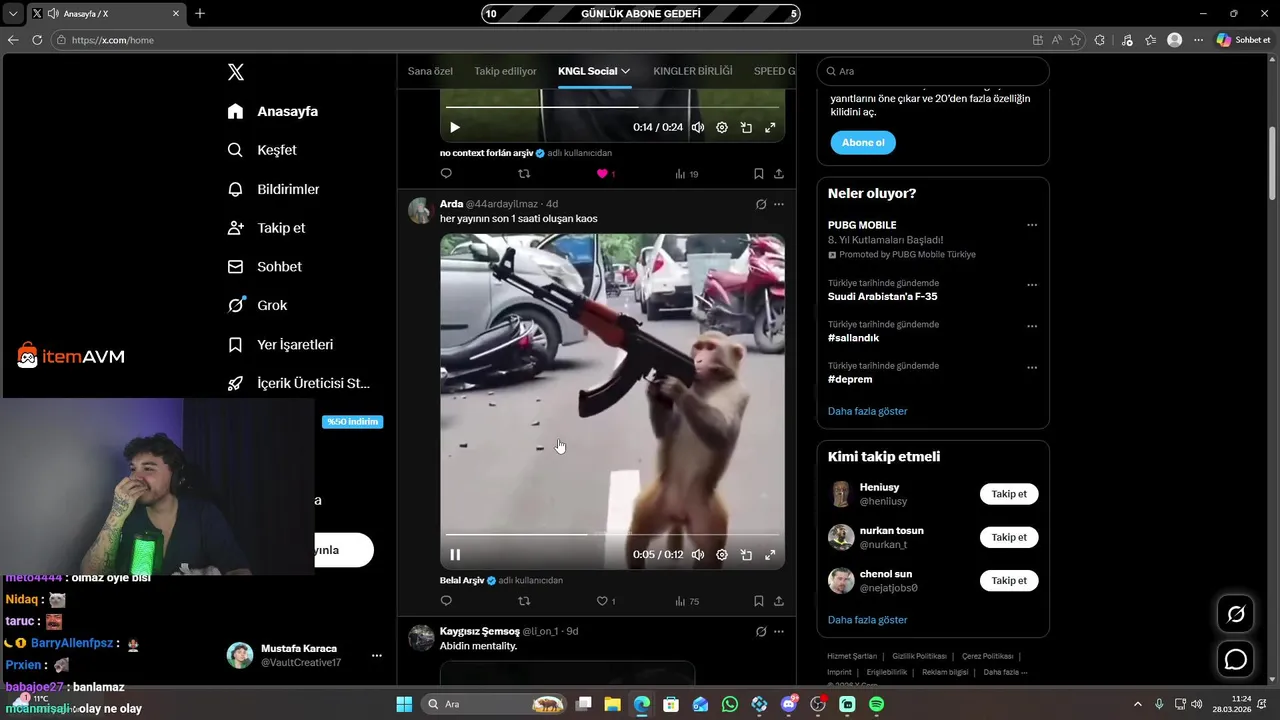
Task: Switch to Takip ediliyor tab
Action: coord(505,71)
